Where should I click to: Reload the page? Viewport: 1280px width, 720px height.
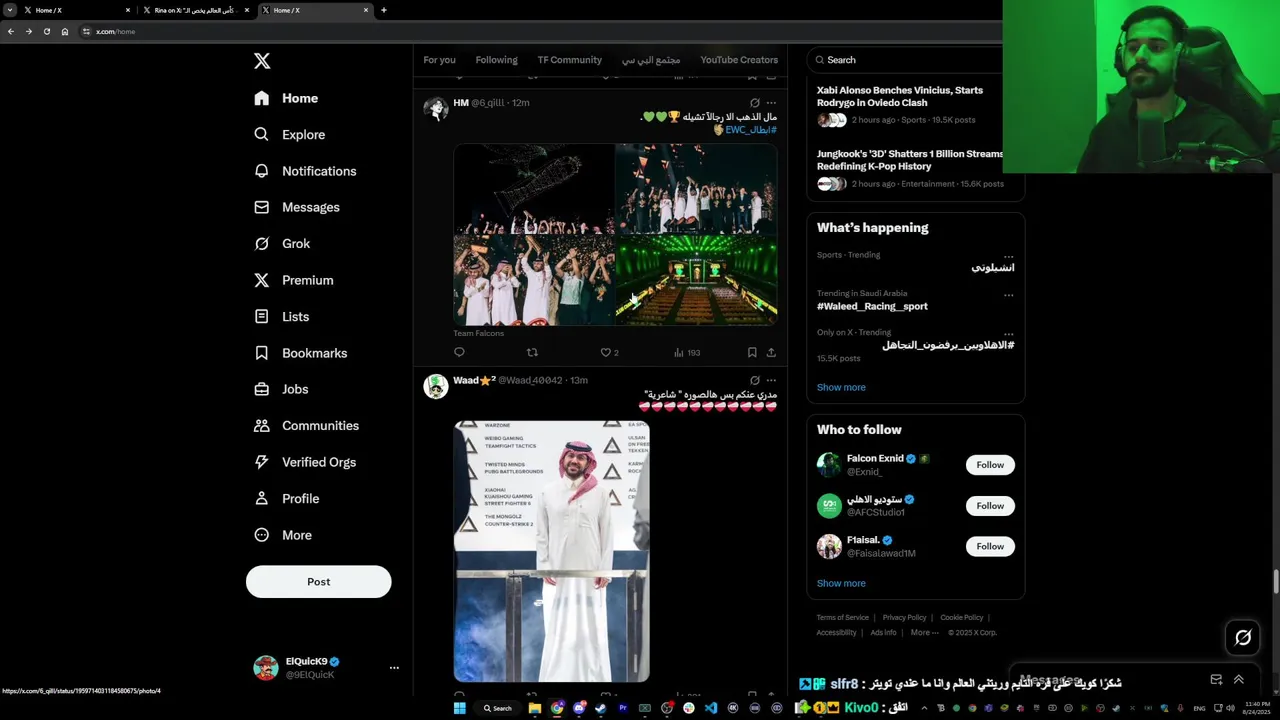tap(46, 31)
